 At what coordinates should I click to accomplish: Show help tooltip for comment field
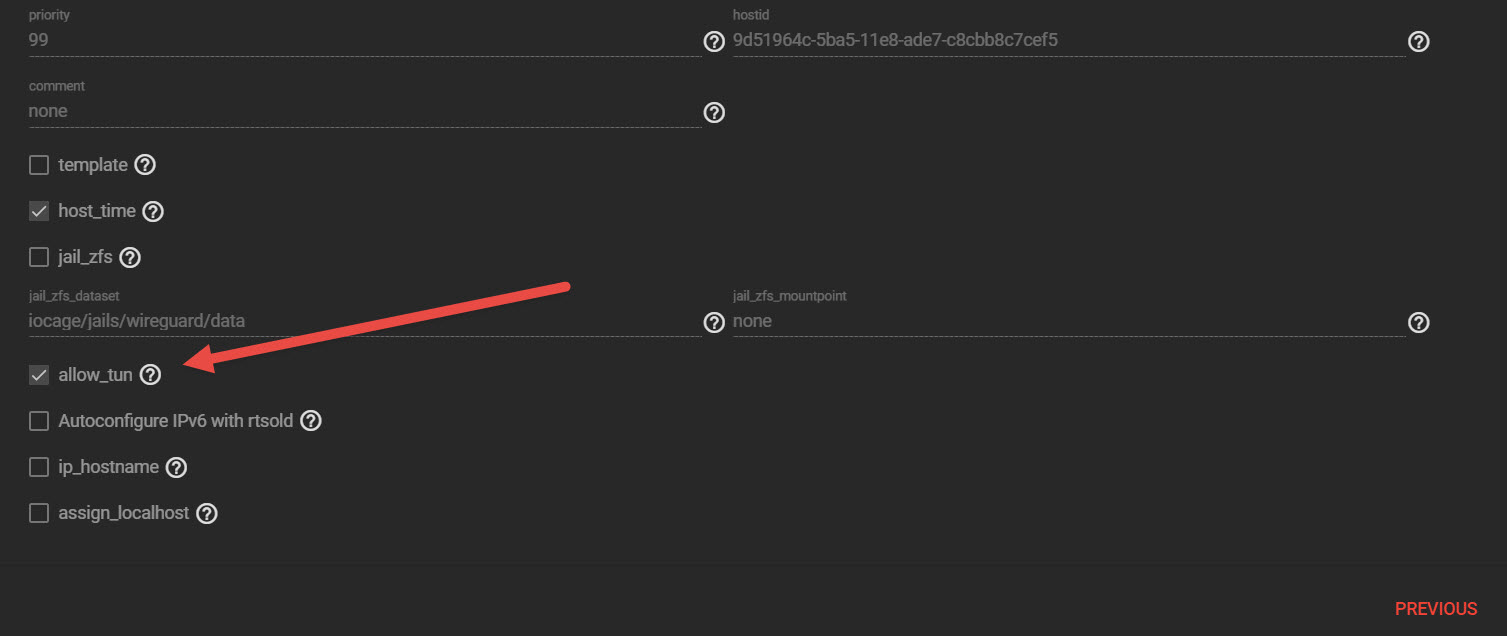pyautogui.click(x=714, y=113)
